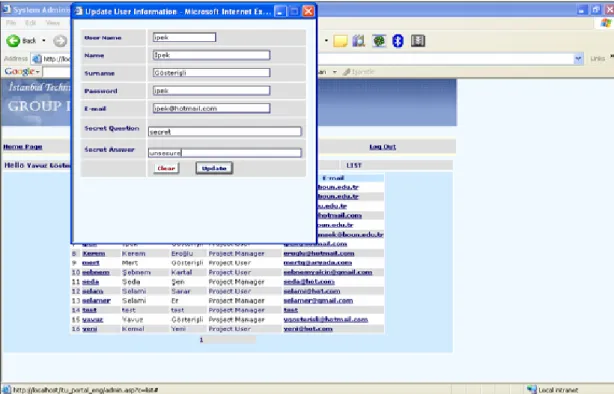Click the Research books toolbar icon

pyautogui.click(x=359, y=41)
